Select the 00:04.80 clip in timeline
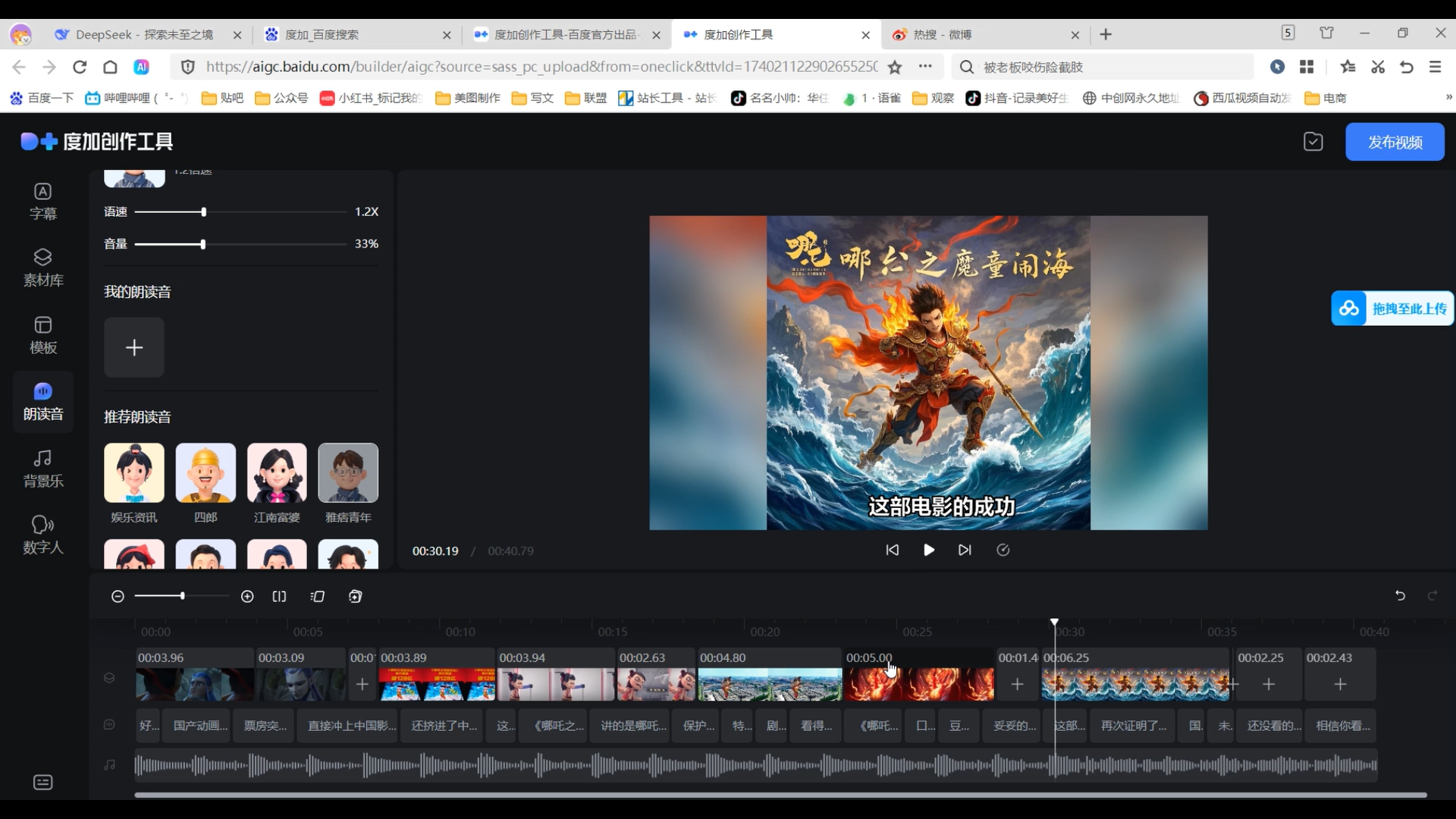 point(769,682)
